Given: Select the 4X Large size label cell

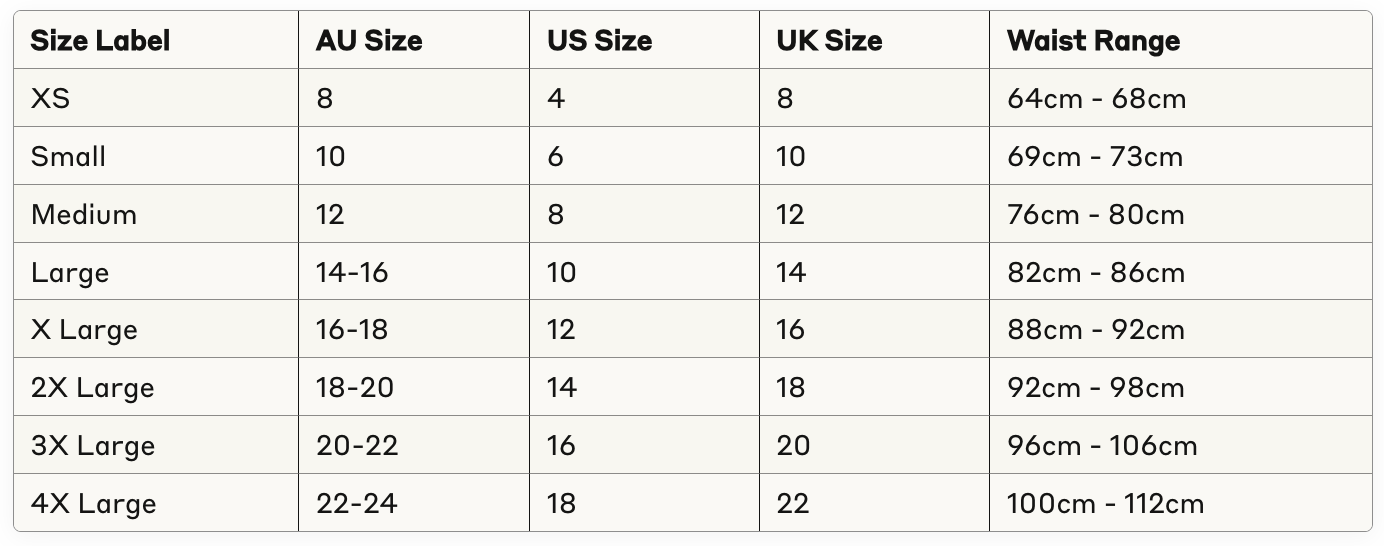Looking at the screenshot, I should [x=93, y=503].
